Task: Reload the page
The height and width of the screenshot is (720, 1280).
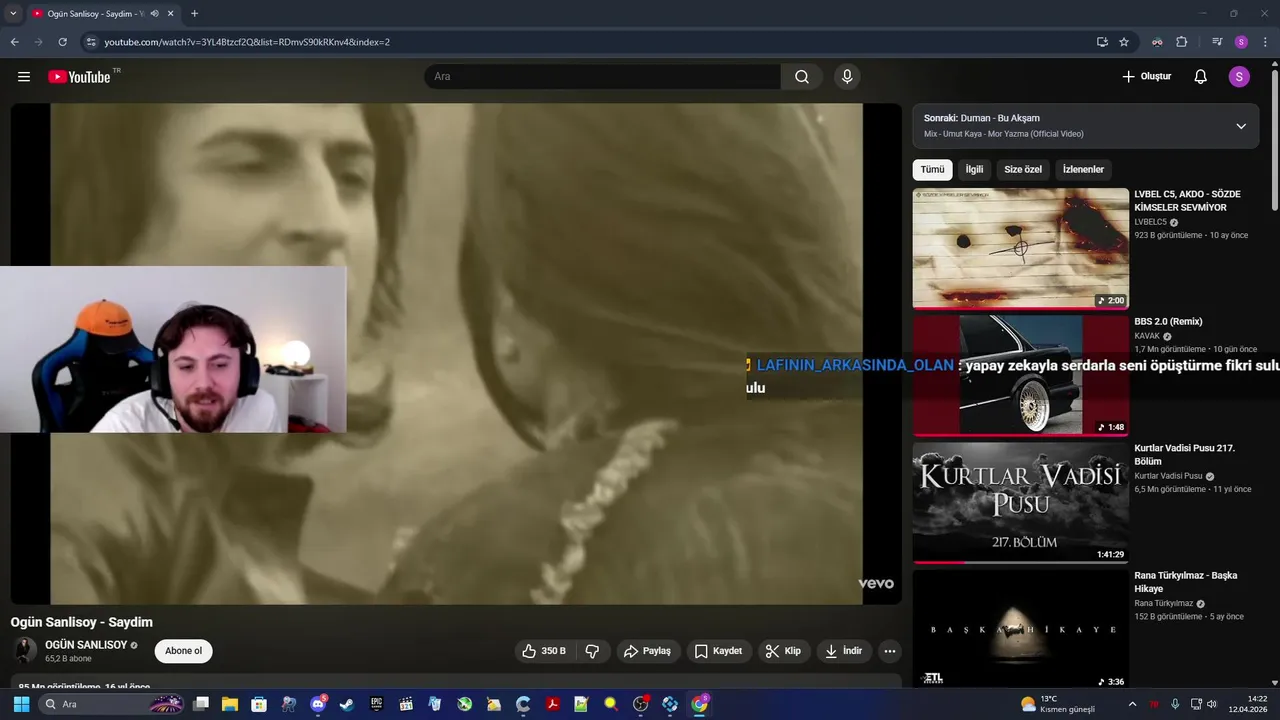Action: click(x=62, y=42)
